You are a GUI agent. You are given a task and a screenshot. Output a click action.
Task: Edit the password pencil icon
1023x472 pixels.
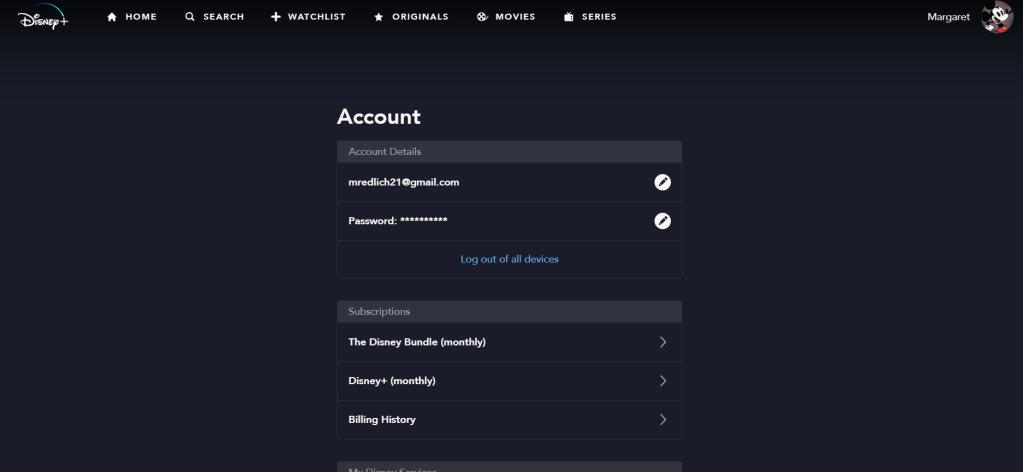(662, 221)
